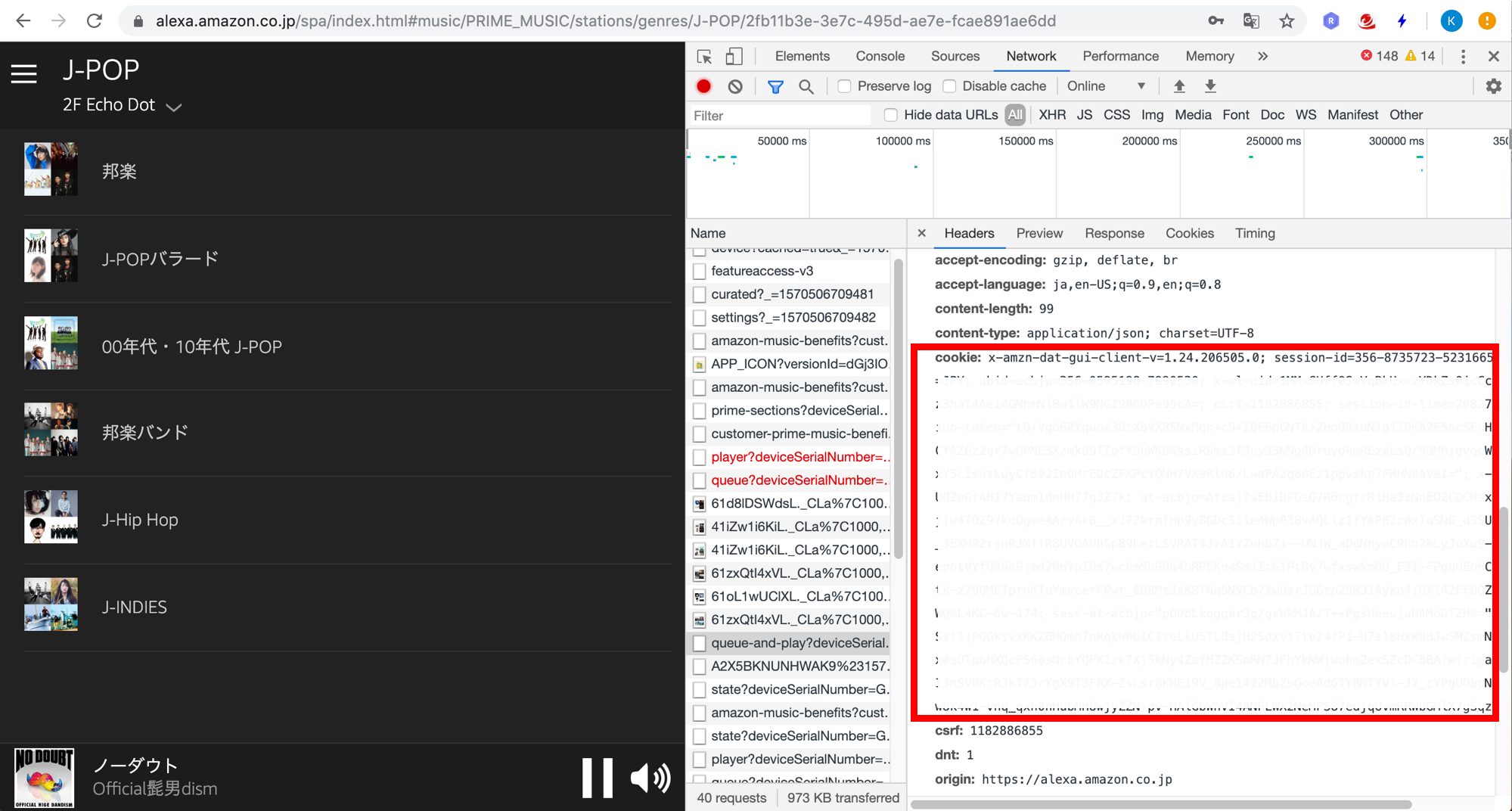Tick checkbox for curated?_=1570506709481 request
Screen dimensions: 1512x811
pyautogui.click(x=699, y=294)
